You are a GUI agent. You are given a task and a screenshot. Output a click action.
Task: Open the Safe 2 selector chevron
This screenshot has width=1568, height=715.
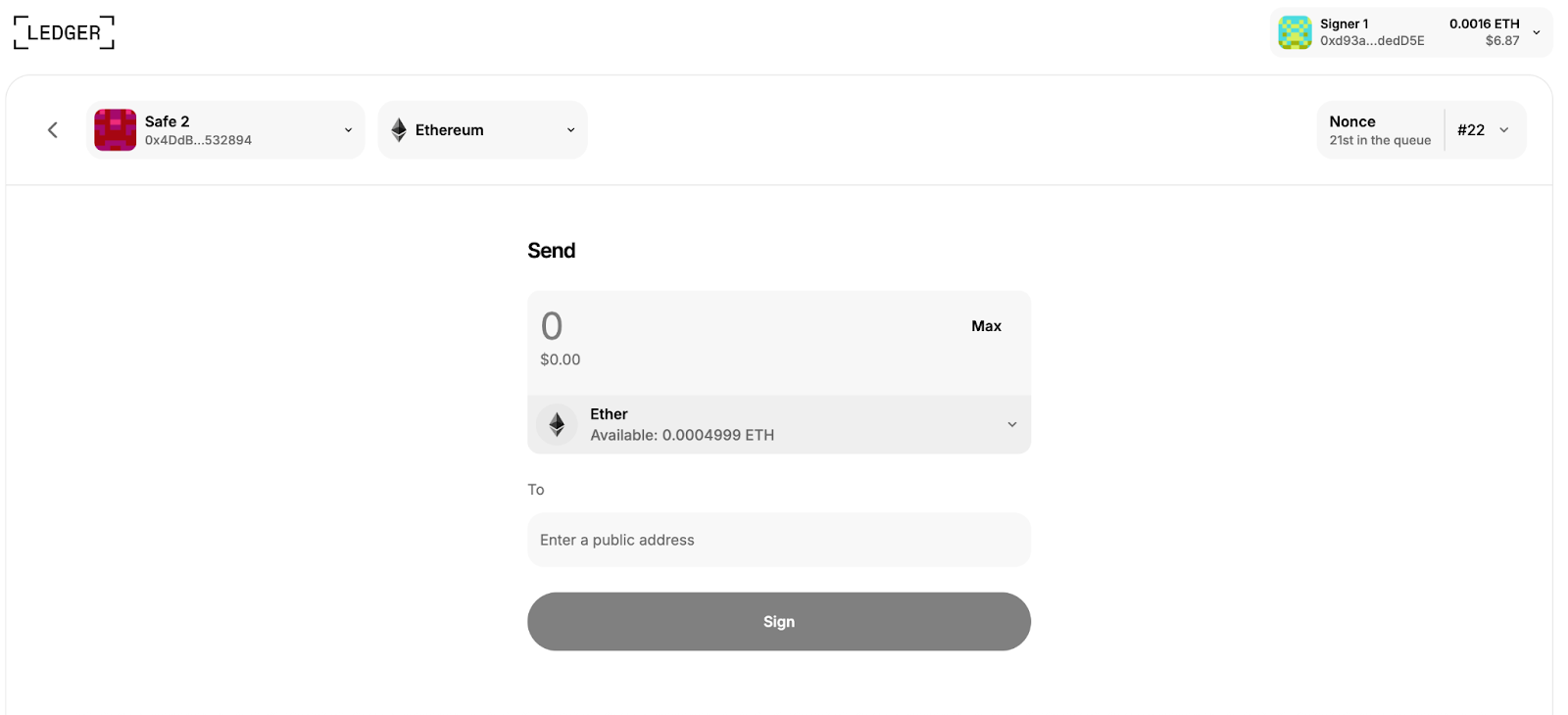coord(348,130)
